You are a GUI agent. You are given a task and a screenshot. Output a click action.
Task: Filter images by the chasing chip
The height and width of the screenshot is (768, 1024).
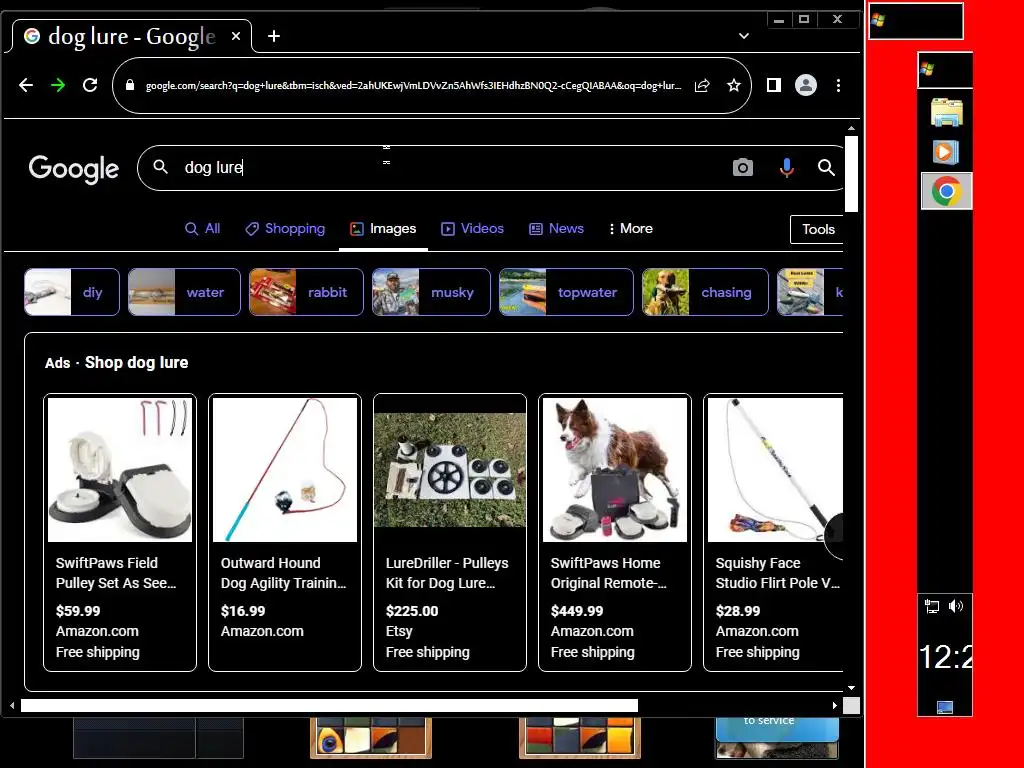pos(705,292)
